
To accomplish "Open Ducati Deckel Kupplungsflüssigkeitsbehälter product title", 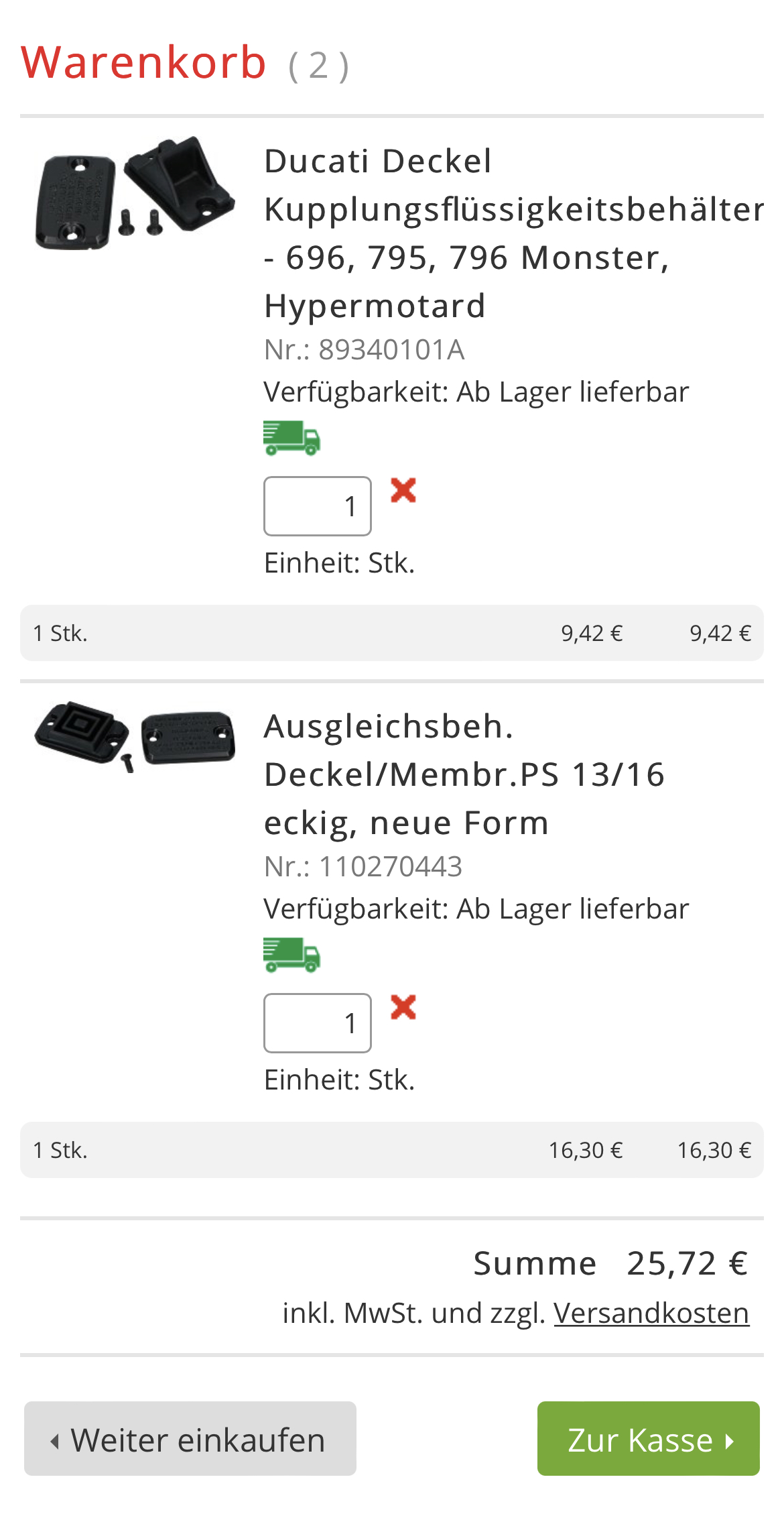I will tap(514, 233).
